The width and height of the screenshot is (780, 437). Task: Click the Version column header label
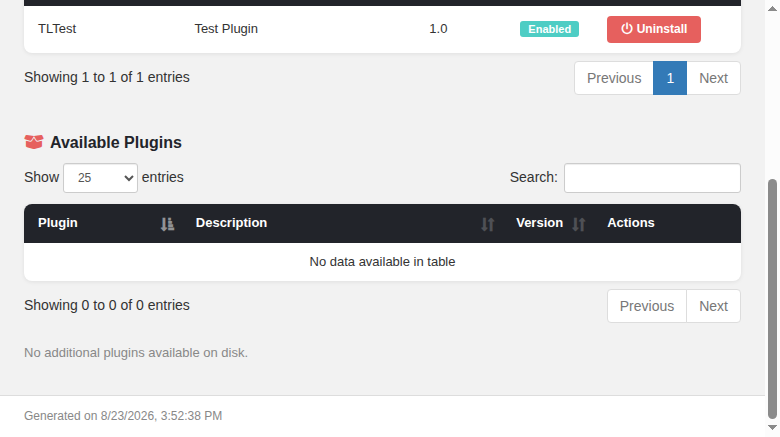[539, 223]
